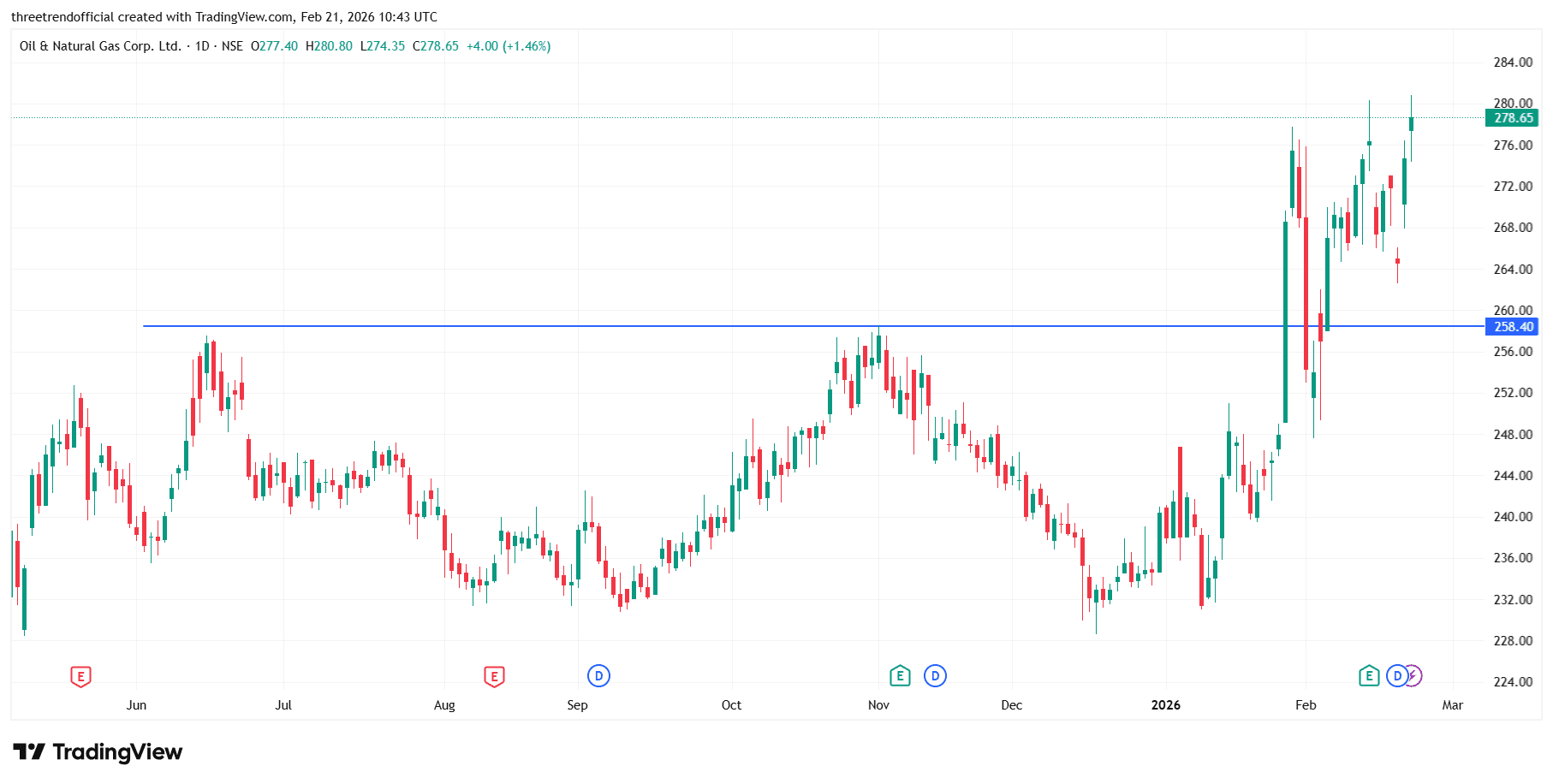
Task: Click the symbol name Oil & Natural Gas Corp. Ltd.
Action: (100, 46)
